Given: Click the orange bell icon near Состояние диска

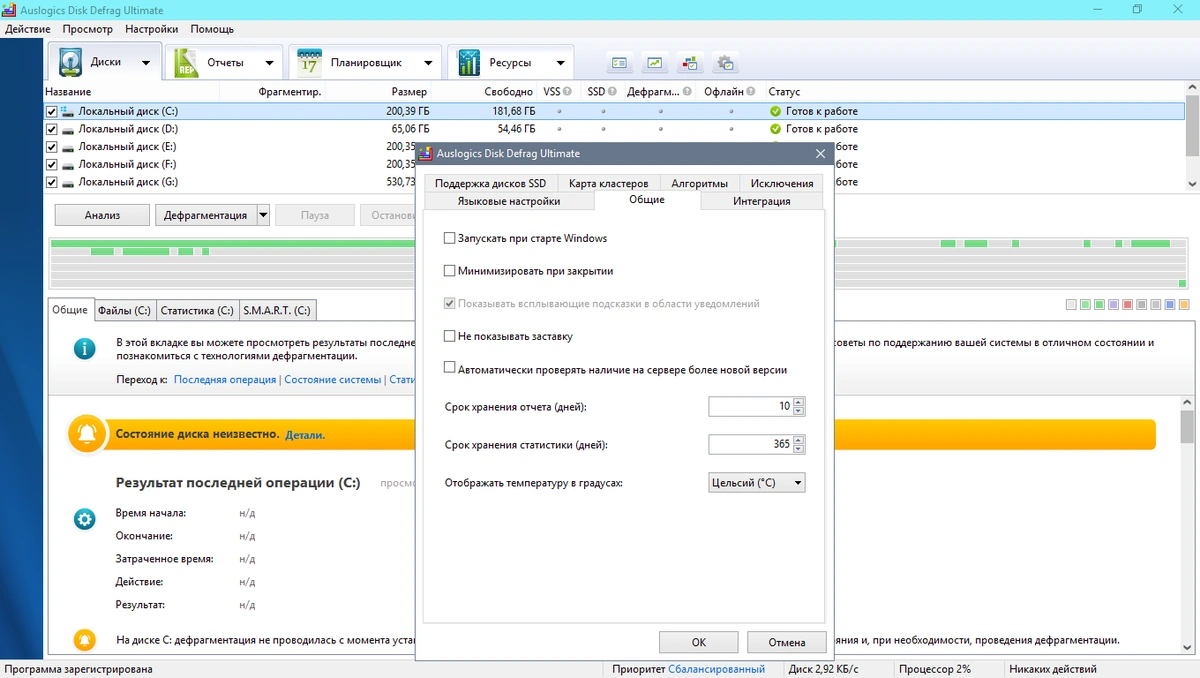Looking at the screenshot, I should [87, 434].
